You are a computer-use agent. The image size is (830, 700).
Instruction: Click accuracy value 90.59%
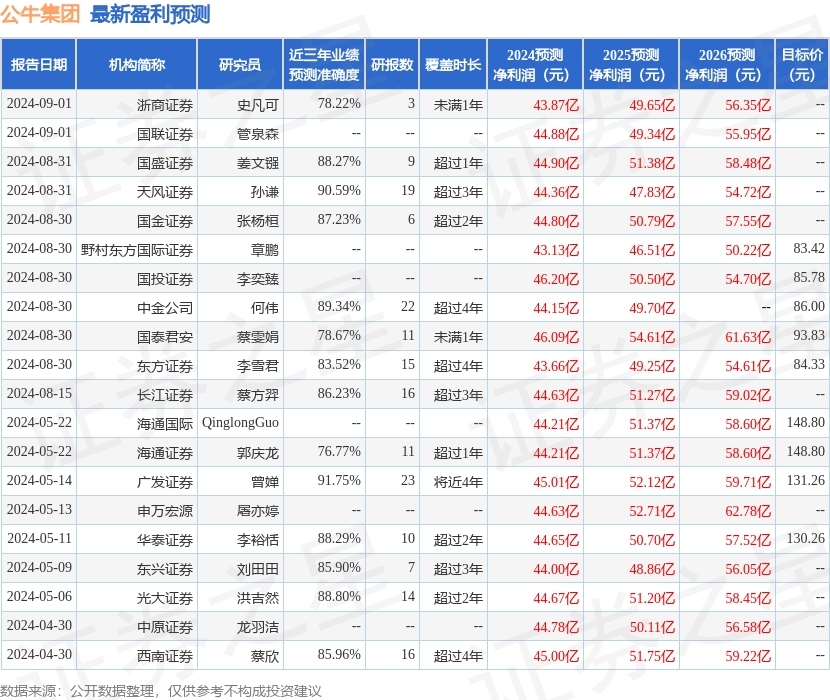(339, 191)
